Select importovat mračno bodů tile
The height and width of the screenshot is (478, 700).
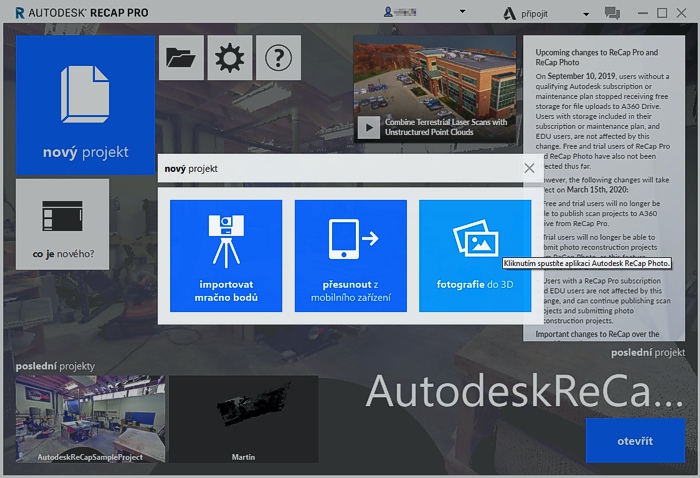[226, 256]
